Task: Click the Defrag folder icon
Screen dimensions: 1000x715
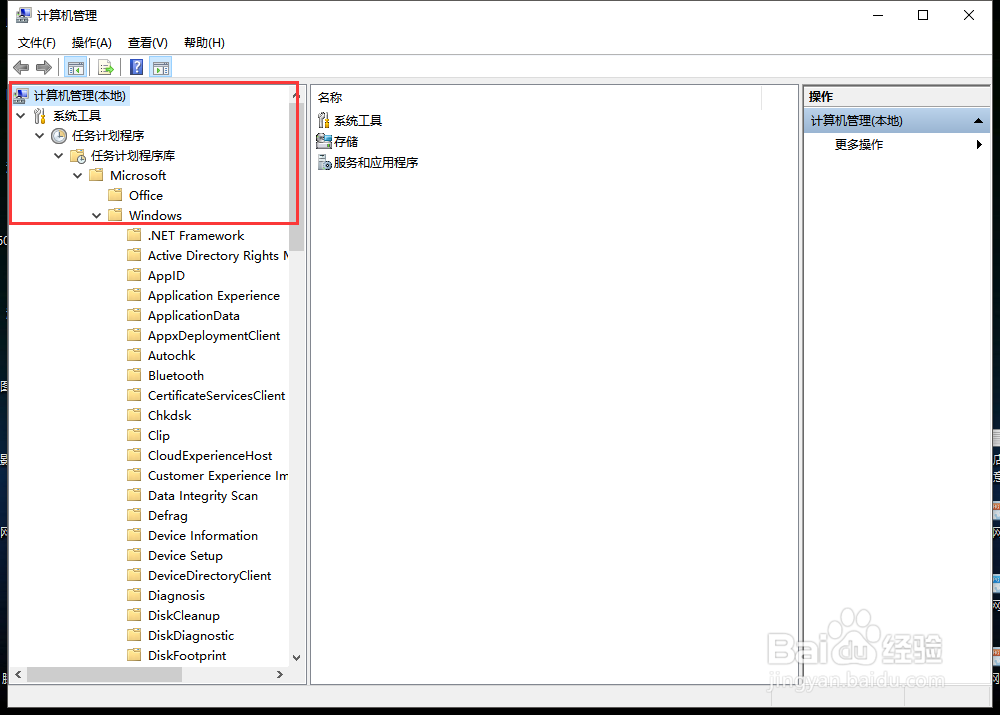Action: click(135, 515)
